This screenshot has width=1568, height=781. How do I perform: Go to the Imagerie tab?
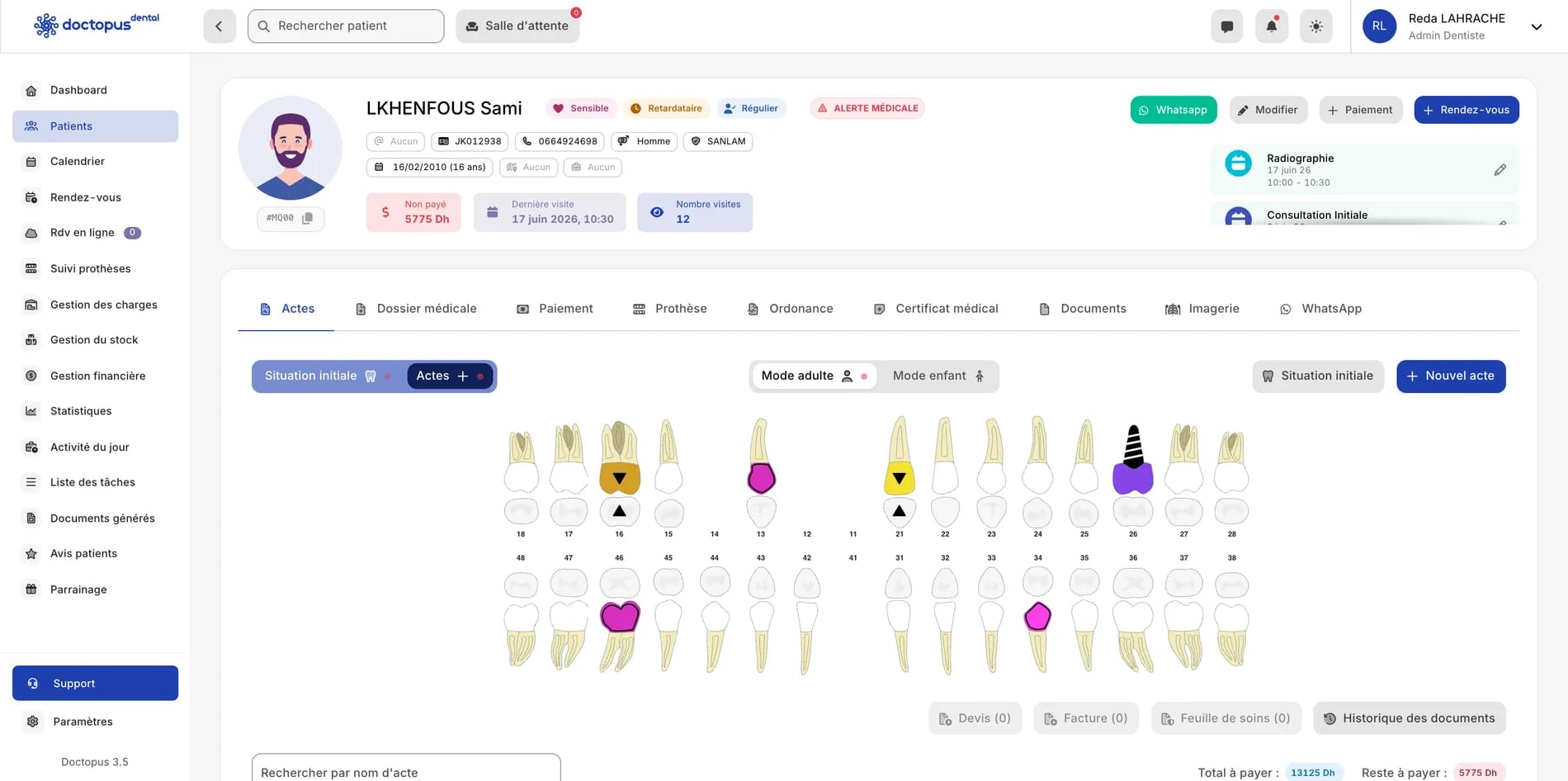pyautogui.click(x=1202, y=309)
